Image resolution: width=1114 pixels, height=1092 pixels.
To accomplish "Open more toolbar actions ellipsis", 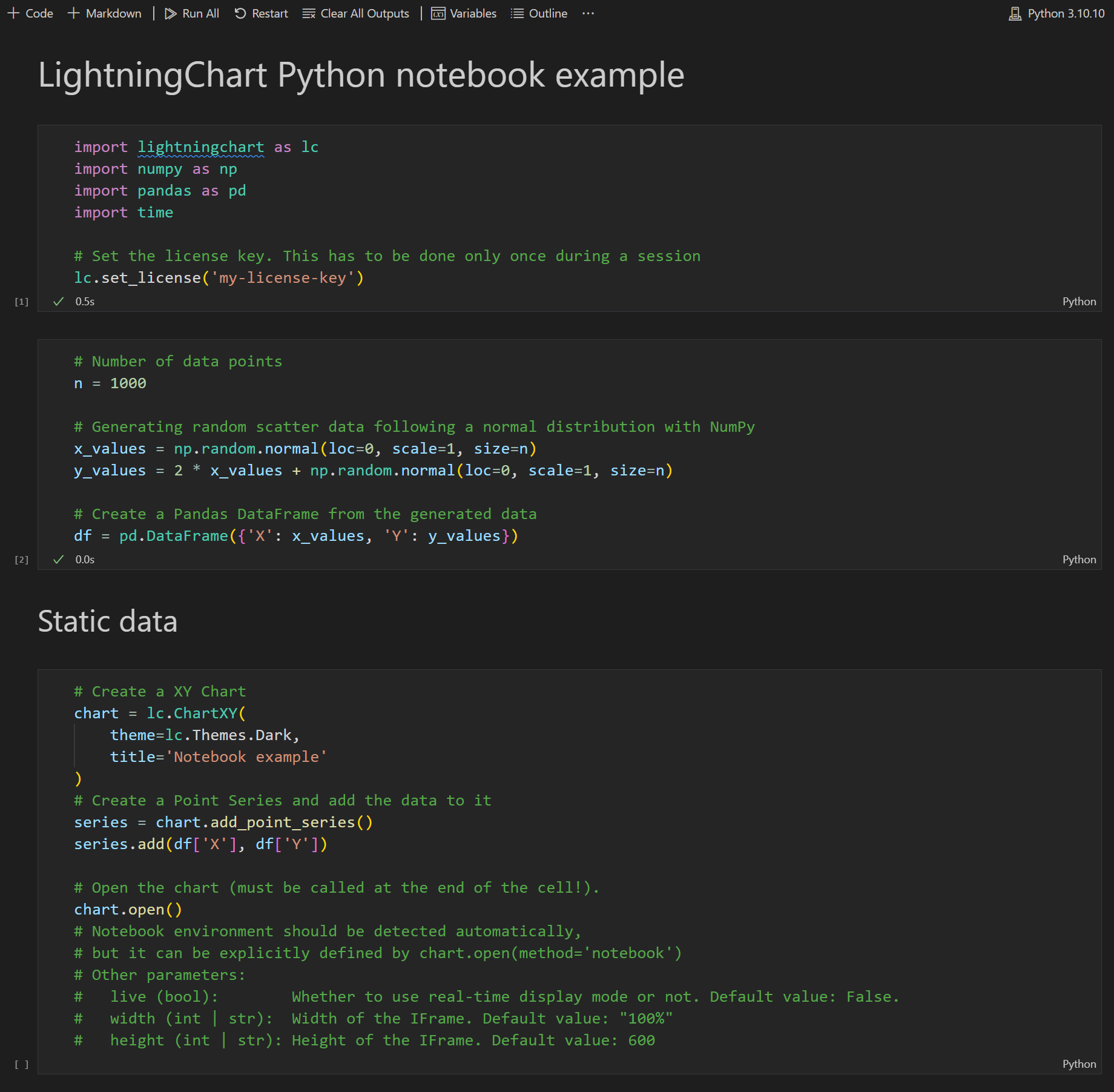I will click(588, 13).
